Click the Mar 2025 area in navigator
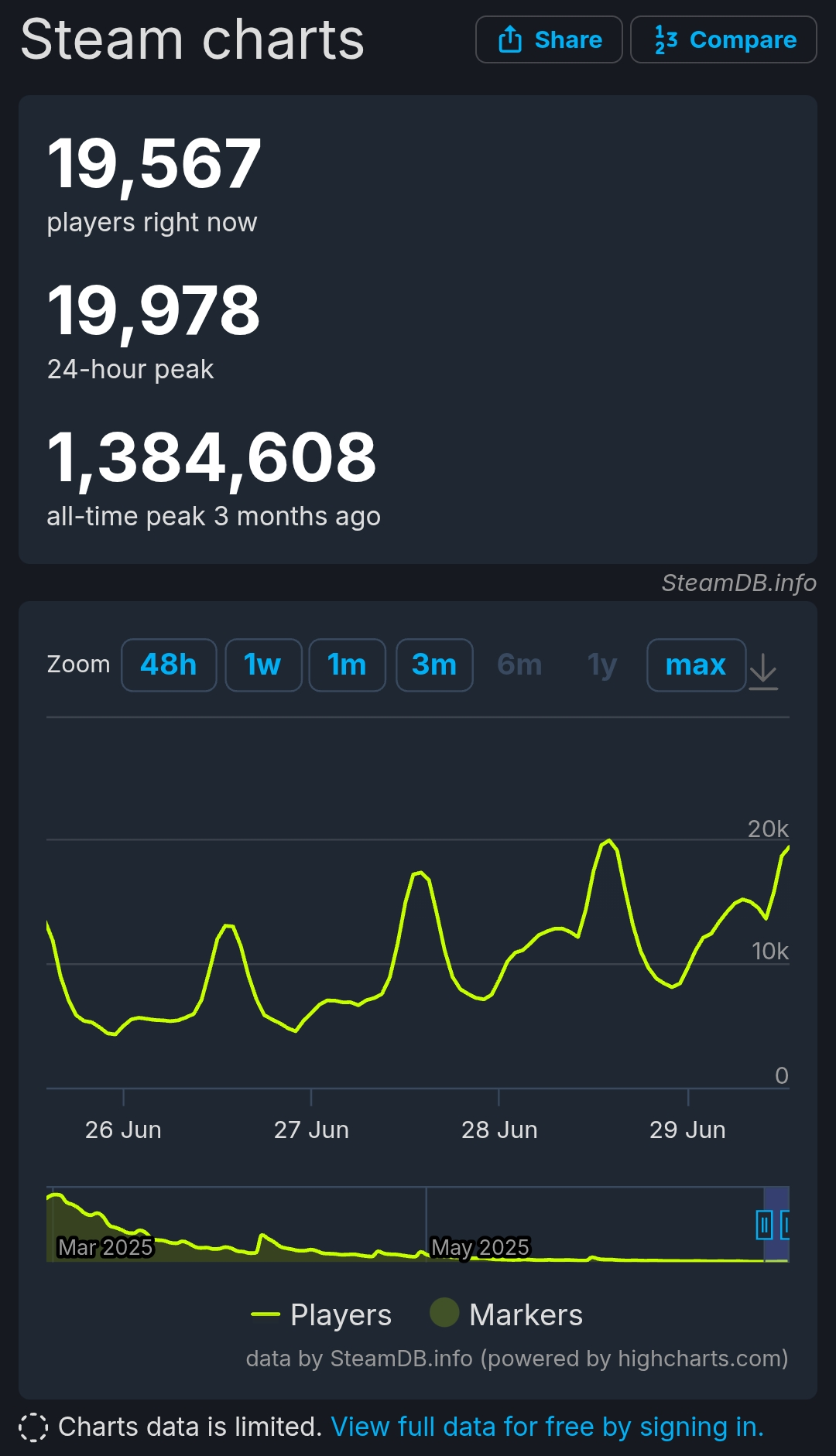 coord(106,1247)
